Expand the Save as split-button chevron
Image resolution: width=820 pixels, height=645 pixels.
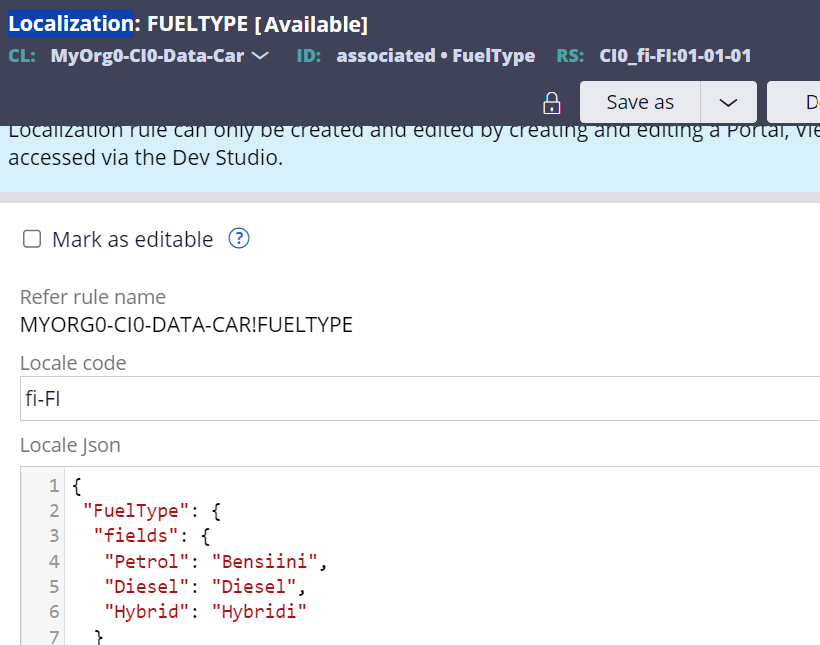click(x=729, y=102)
